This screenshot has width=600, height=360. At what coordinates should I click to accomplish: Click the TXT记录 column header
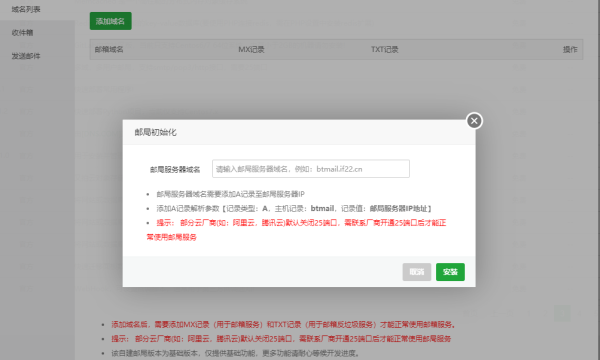[x=385, y=49]
